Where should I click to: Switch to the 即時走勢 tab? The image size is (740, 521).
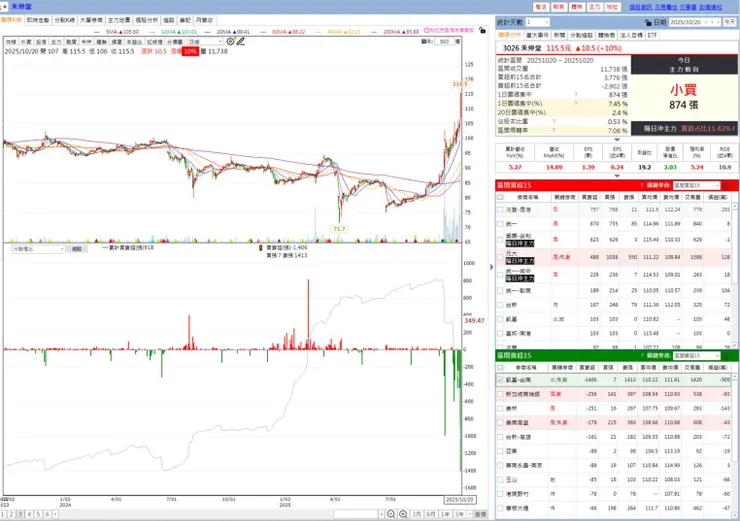38,20
